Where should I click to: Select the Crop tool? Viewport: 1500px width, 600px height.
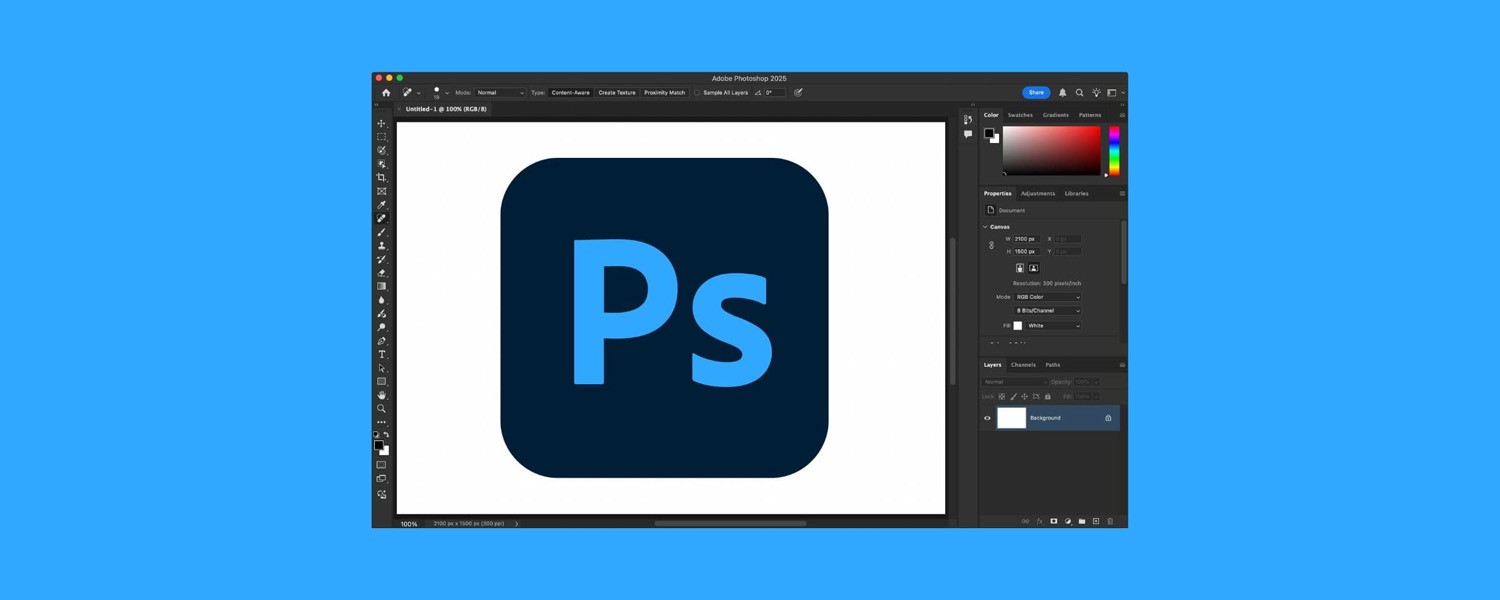click(381, 178)
